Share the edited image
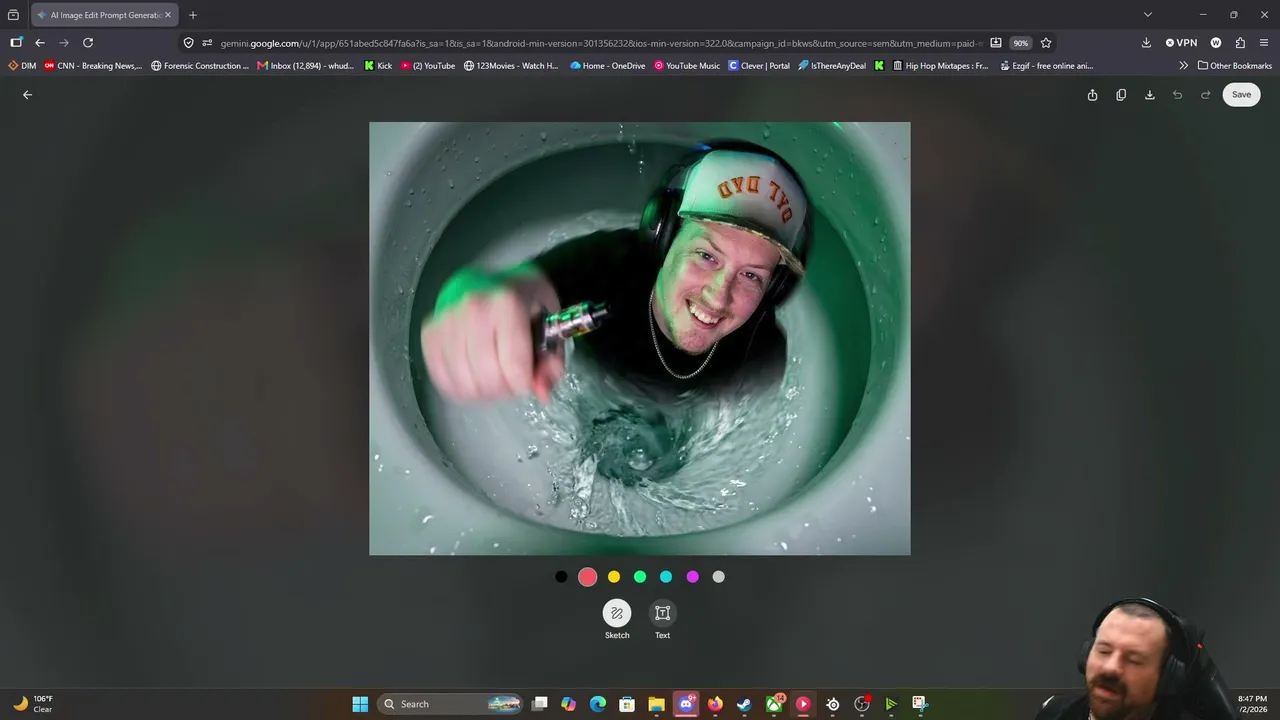This screenshot has width=1280, height=720. click(x=1092, y=95)
